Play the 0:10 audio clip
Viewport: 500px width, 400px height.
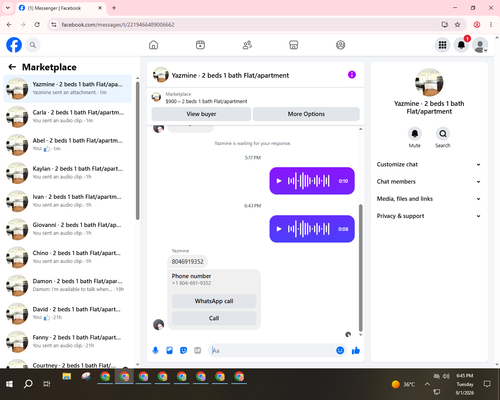[x=279, y=181]
